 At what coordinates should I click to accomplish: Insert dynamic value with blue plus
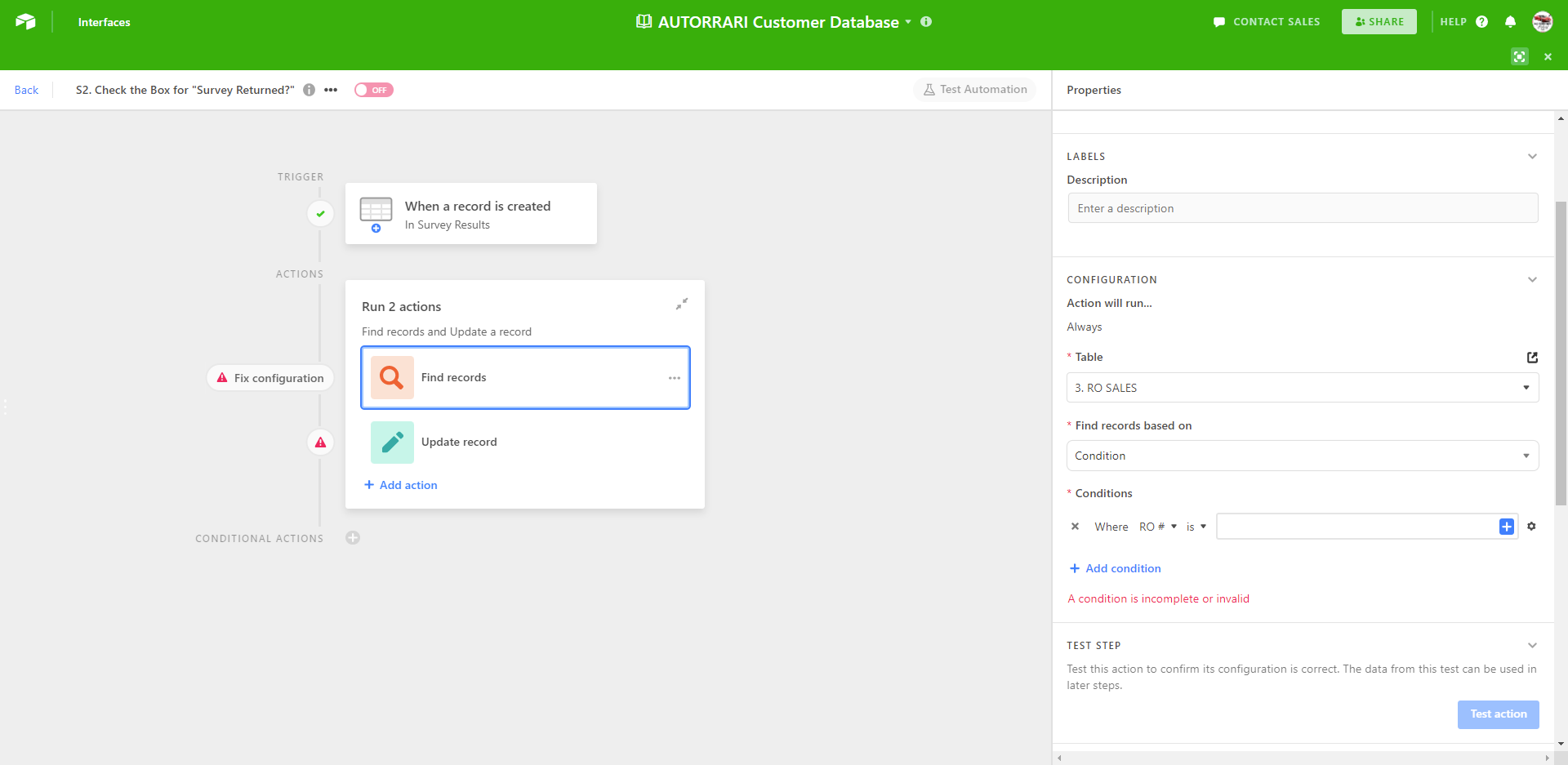[x=1507, y=527]
